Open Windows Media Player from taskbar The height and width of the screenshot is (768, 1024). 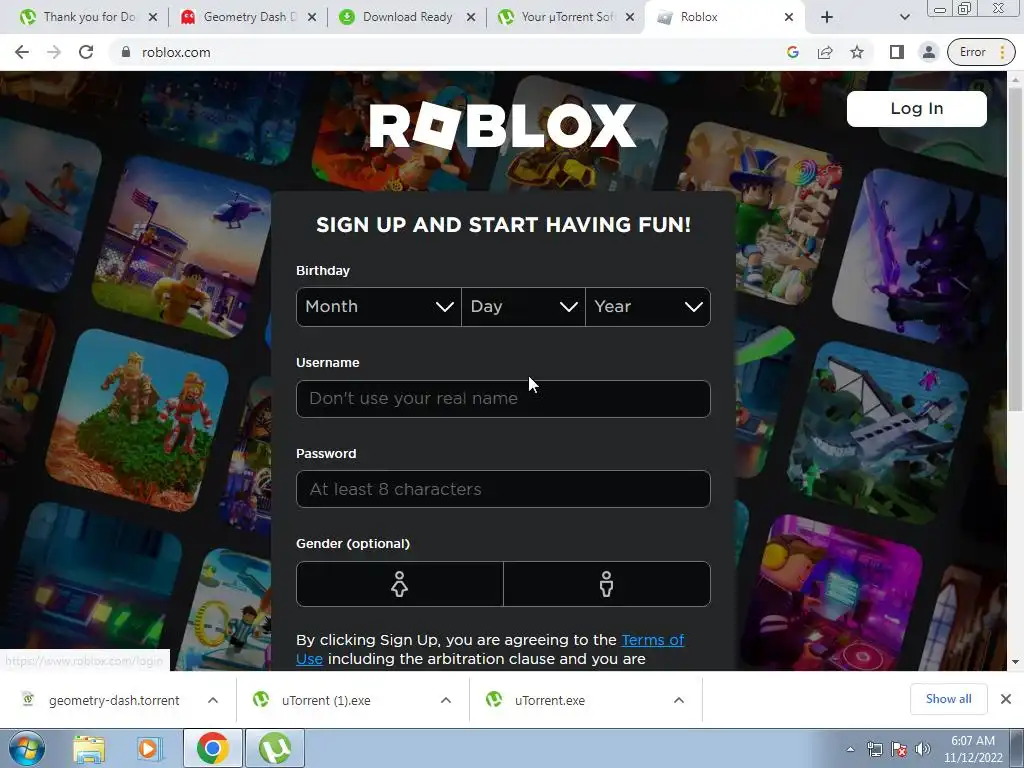coord(148,748)
